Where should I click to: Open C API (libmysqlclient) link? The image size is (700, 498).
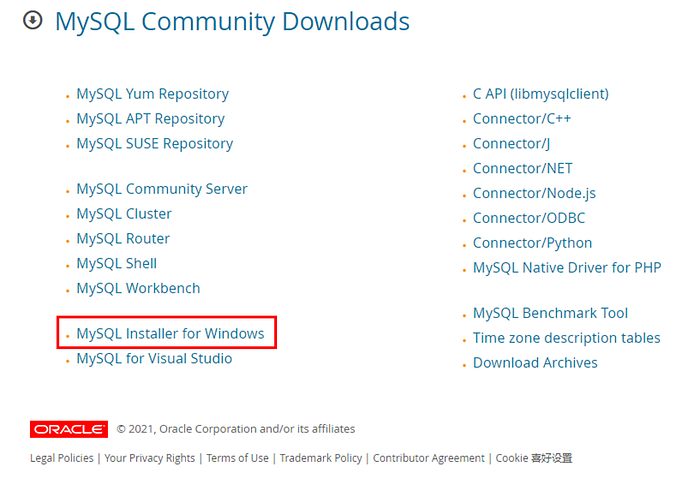541,94
